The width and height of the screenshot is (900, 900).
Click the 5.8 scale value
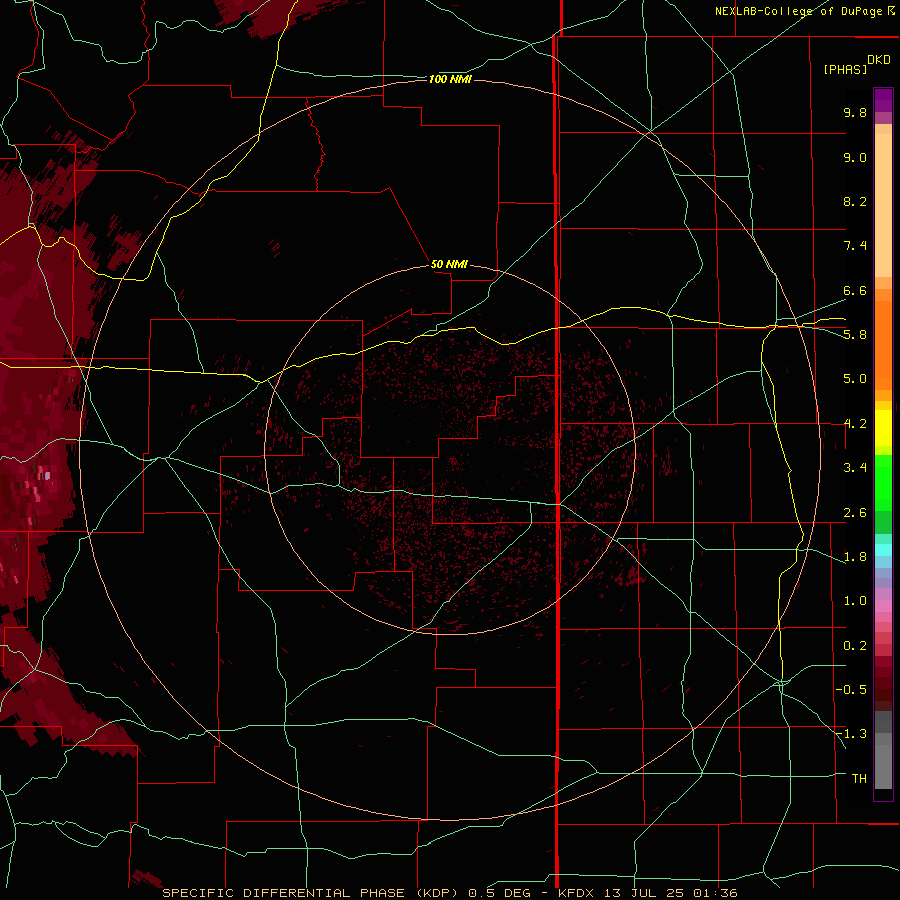click(x=855, y=335)
